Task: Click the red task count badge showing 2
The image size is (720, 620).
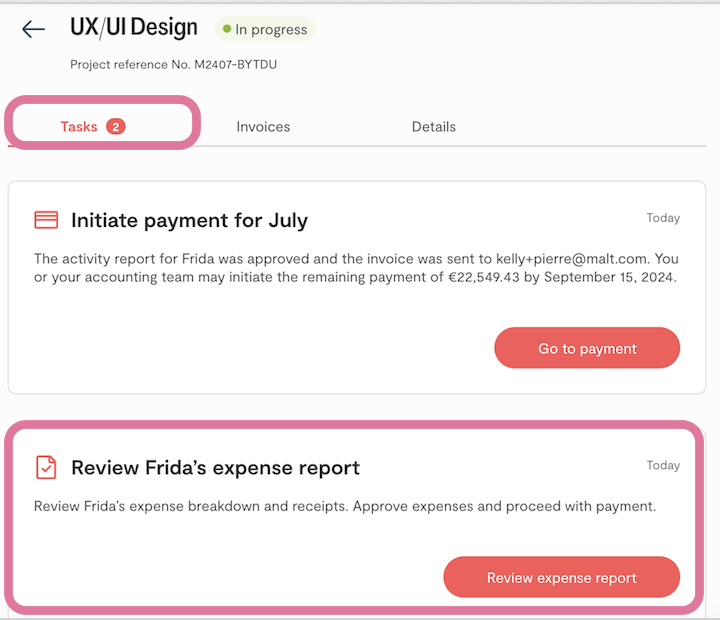Action: (116, 127)
